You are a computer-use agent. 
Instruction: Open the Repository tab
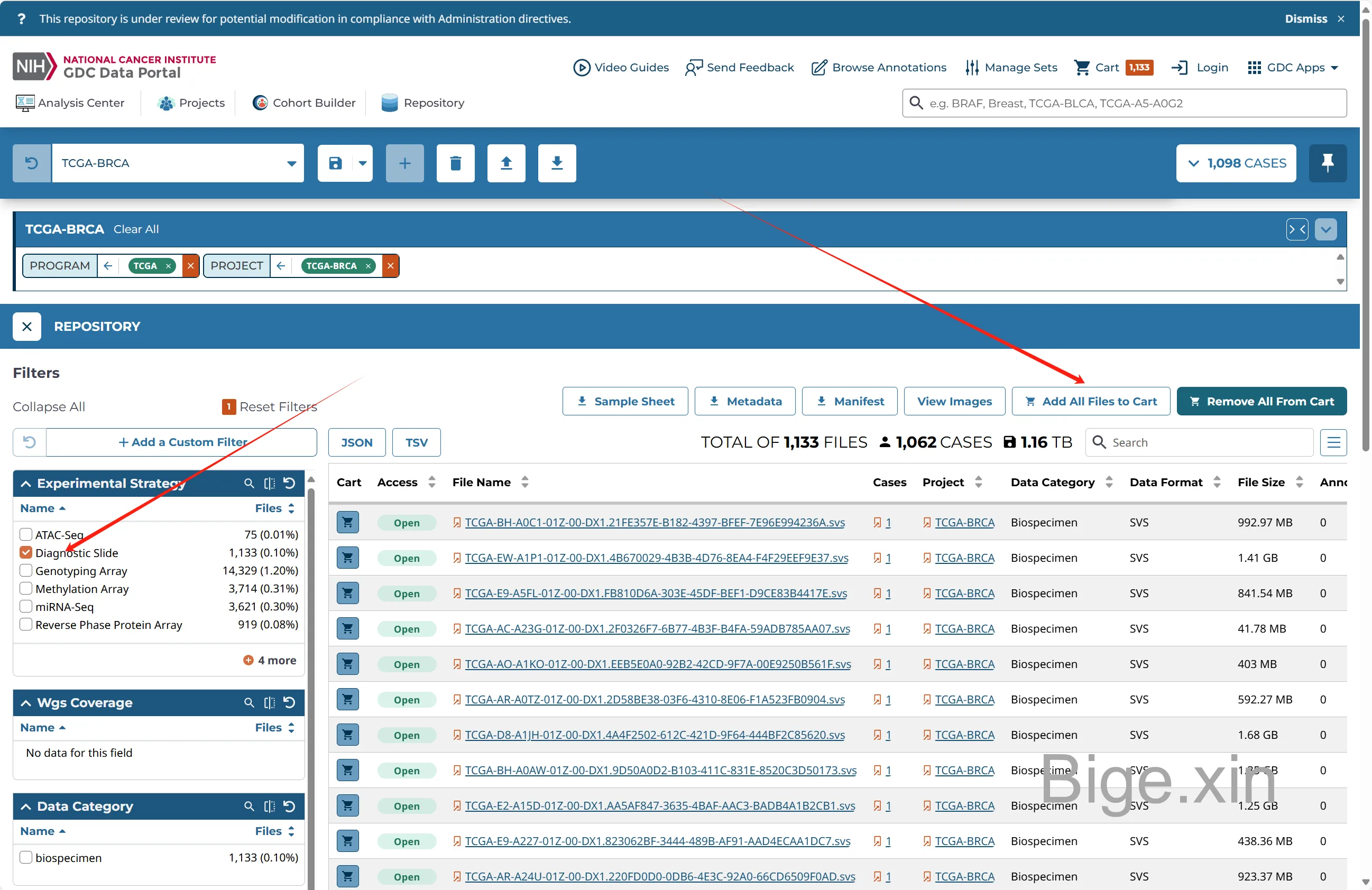tap(423, 103)
